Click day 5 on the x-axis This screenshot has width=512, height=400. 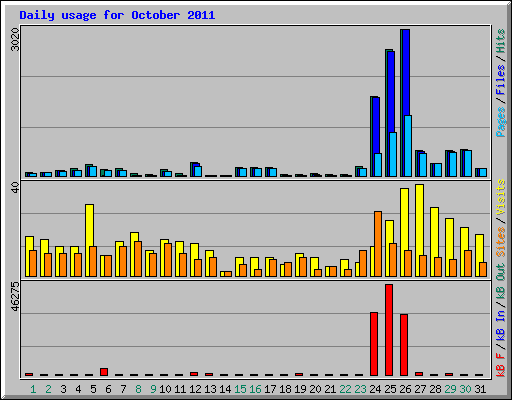point(93,389)
